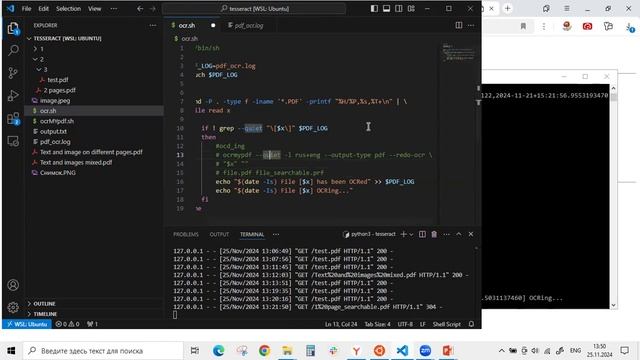
Task: Kill the terminal with trash icon
Action: (434, 234)
